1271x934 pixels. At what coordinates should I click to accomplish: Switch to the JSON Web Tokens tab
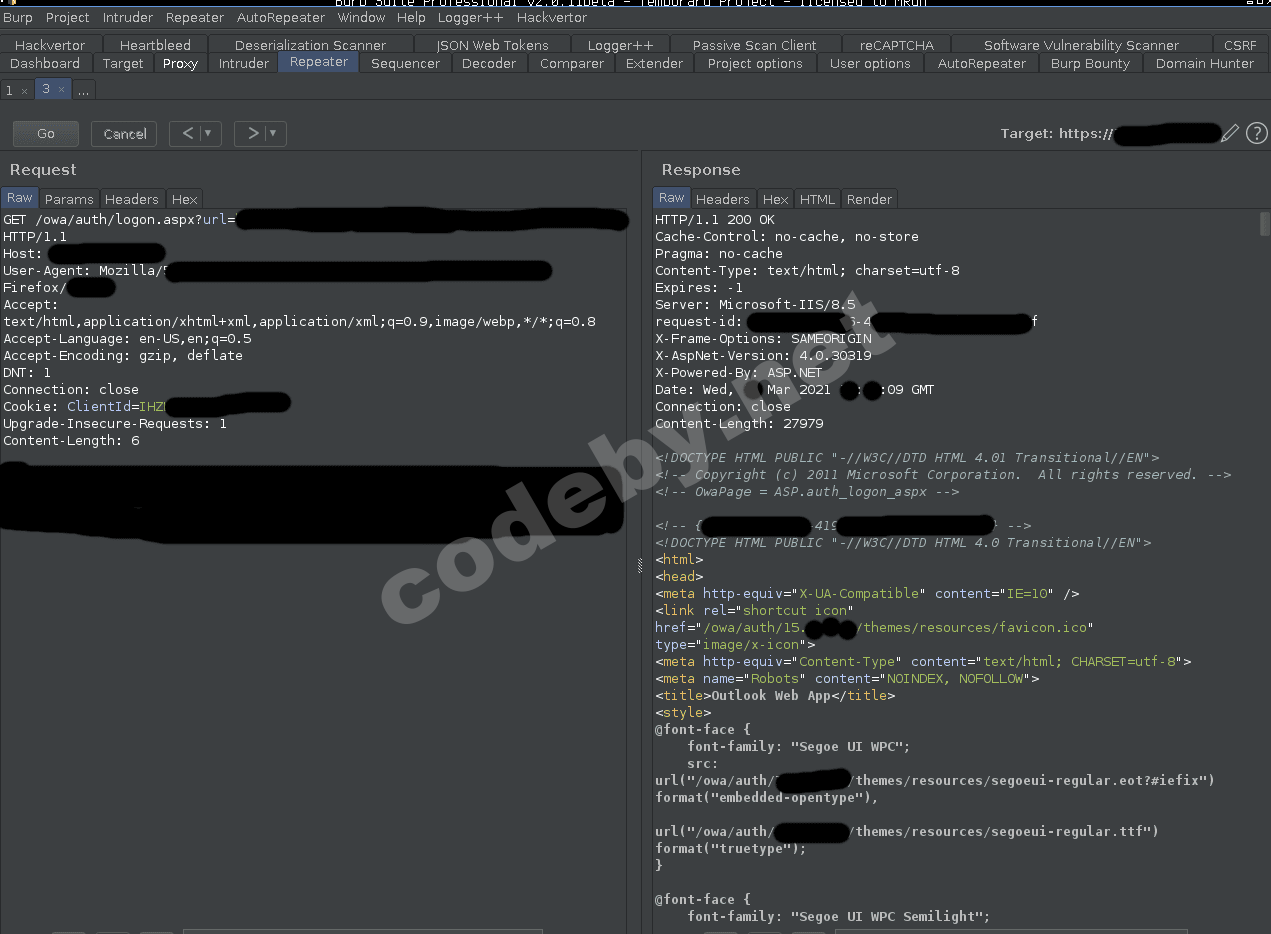pyautogui.click(x=492, y=45)
